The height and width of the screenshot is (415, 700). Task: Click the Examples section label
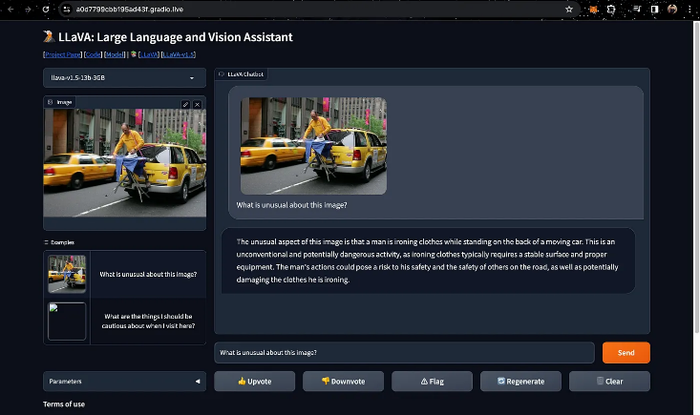click(59, 242)
